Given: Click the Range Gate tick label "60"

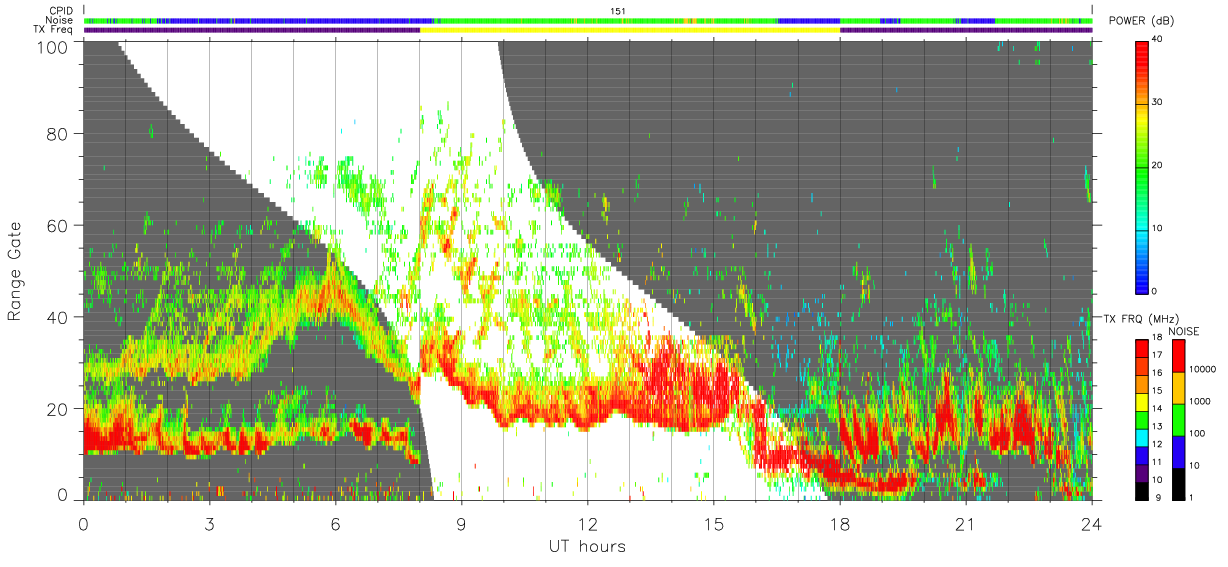Looking at the screenshot, I should point(58,225).
